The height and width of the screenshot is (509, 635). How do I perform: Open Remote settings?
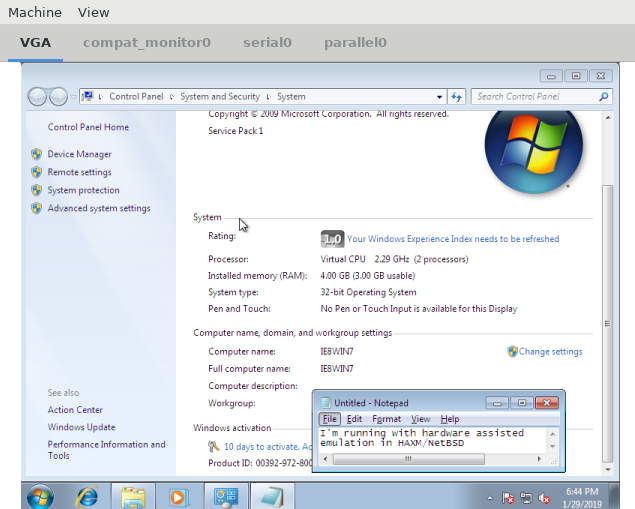[79, 172]
